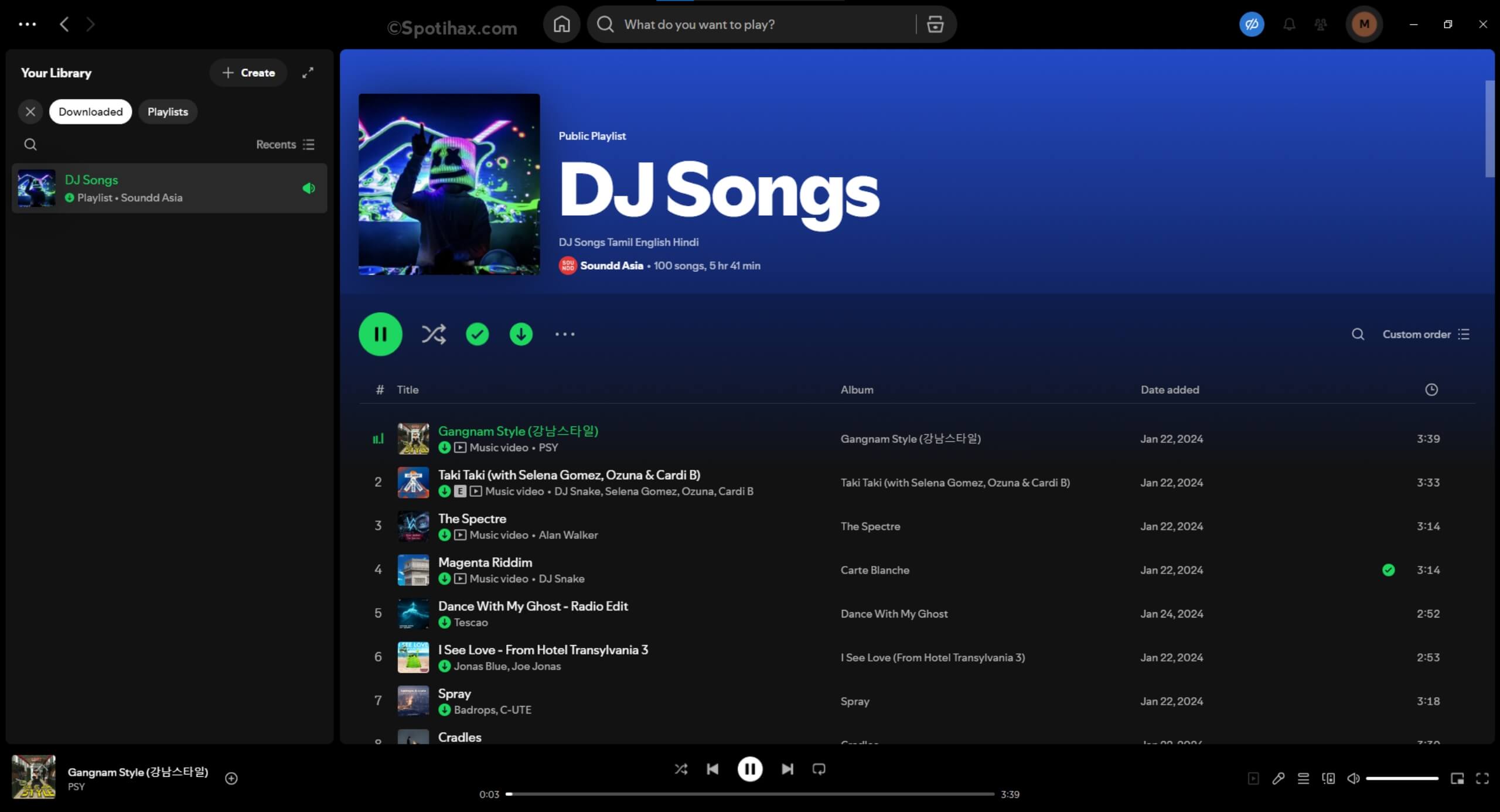Click now-playing Gangnam Style cover art

[34, 777]
